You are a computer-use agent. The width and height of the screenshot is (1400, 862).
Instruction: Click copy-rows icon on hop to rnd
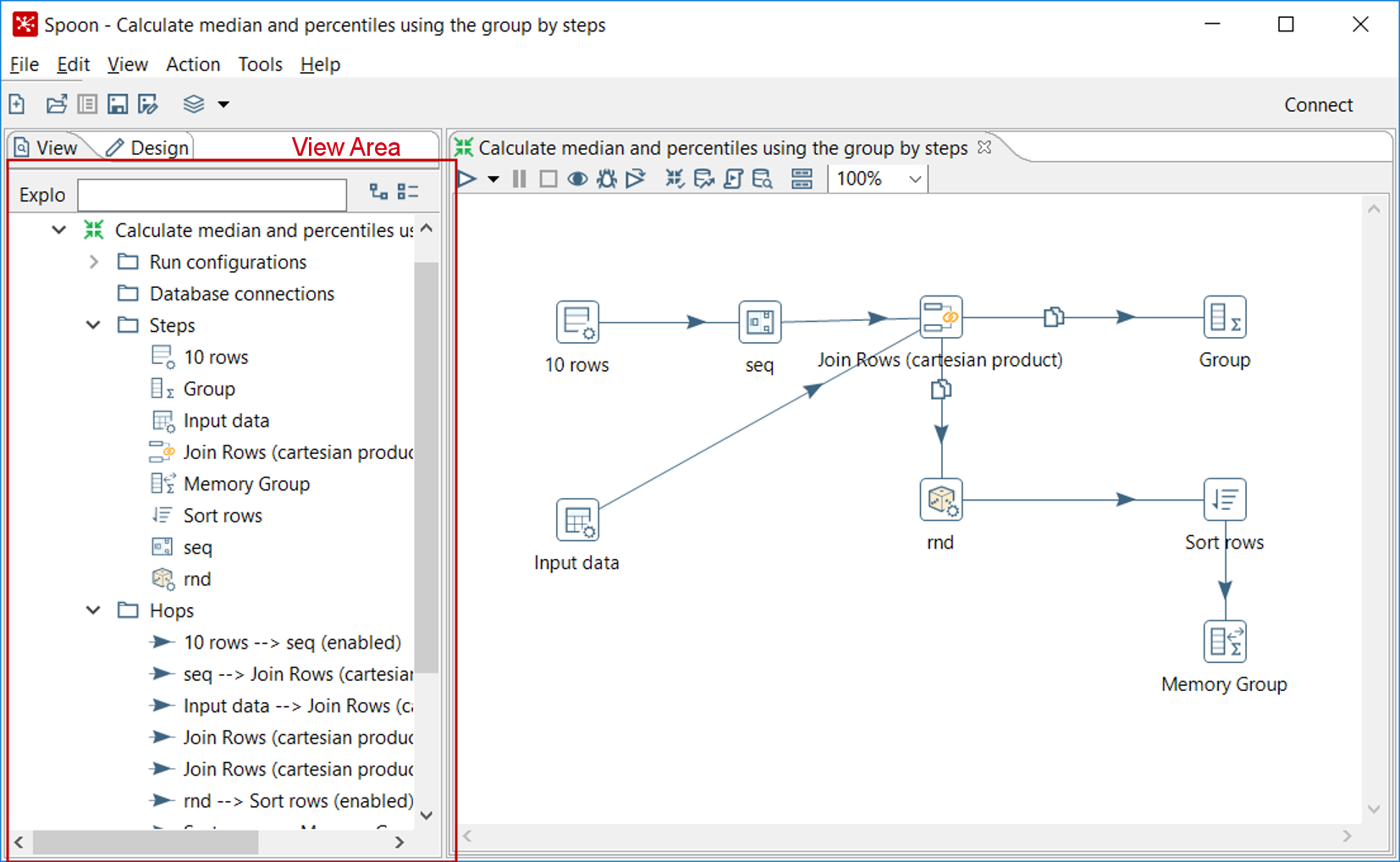pos(940,389)
